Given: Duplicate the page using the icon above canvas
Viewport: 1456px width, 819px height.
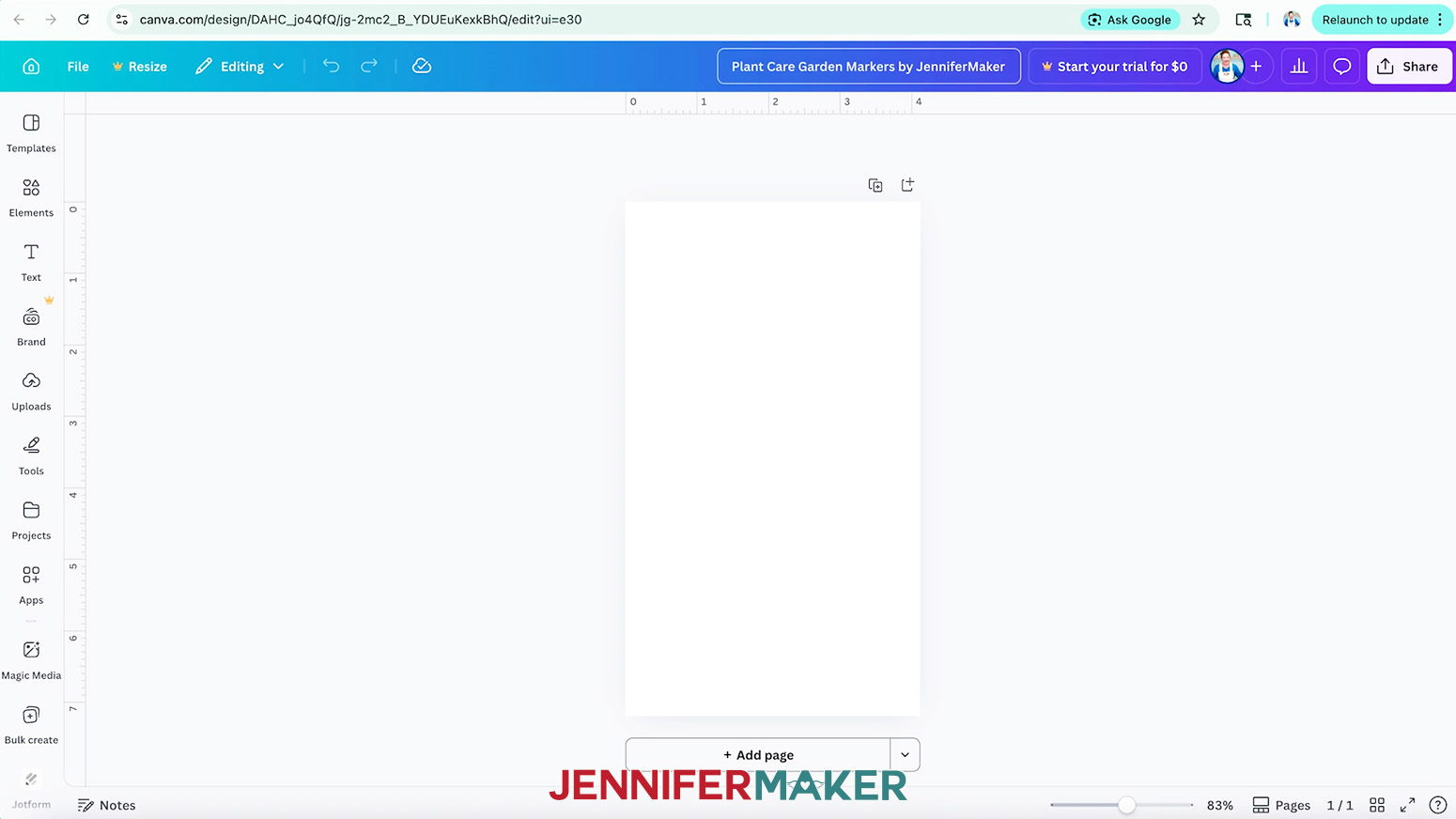Looking at the screenshot, I should tap(875, 185).
